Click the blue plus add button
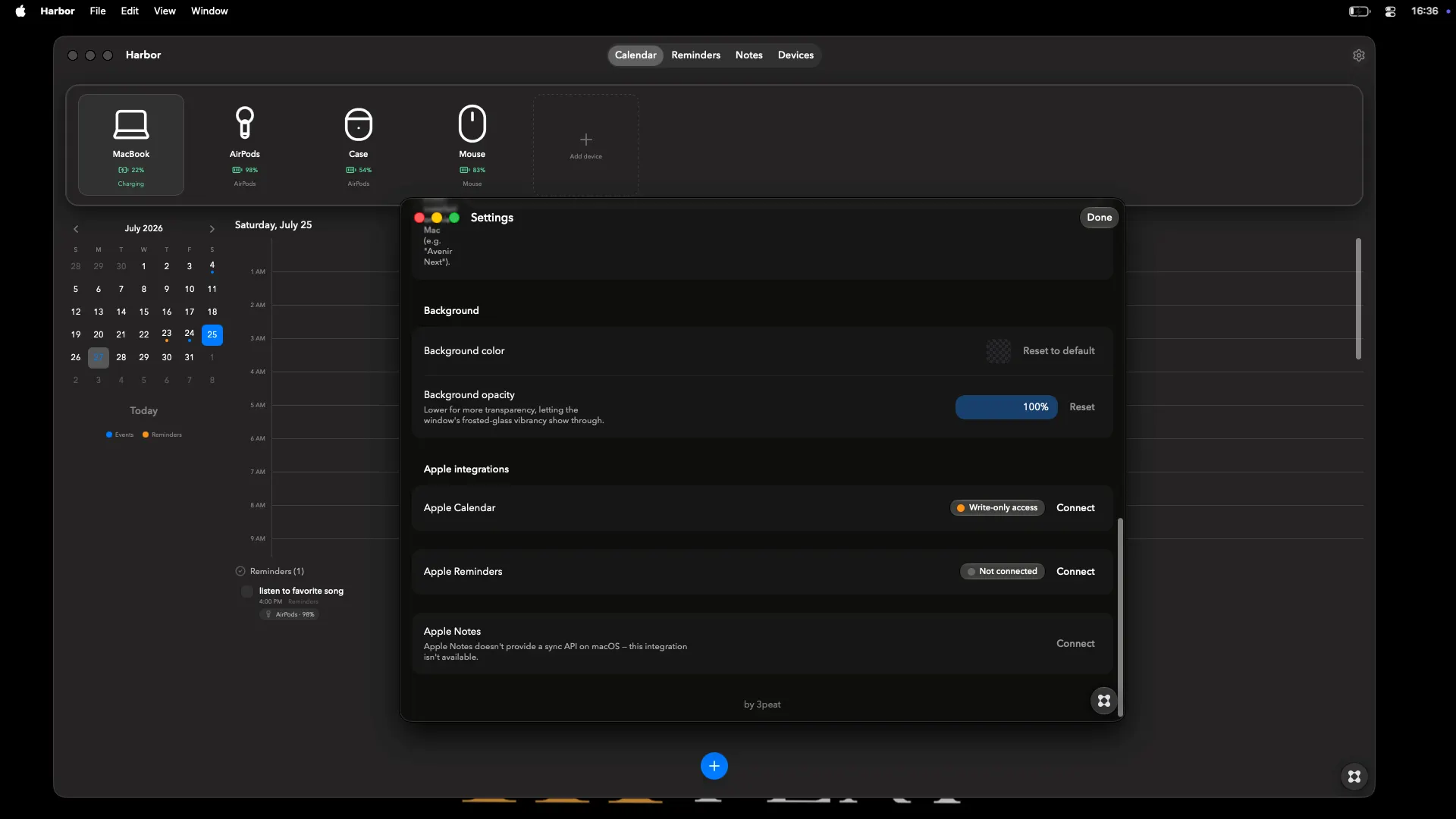 (x=714, y=766)
